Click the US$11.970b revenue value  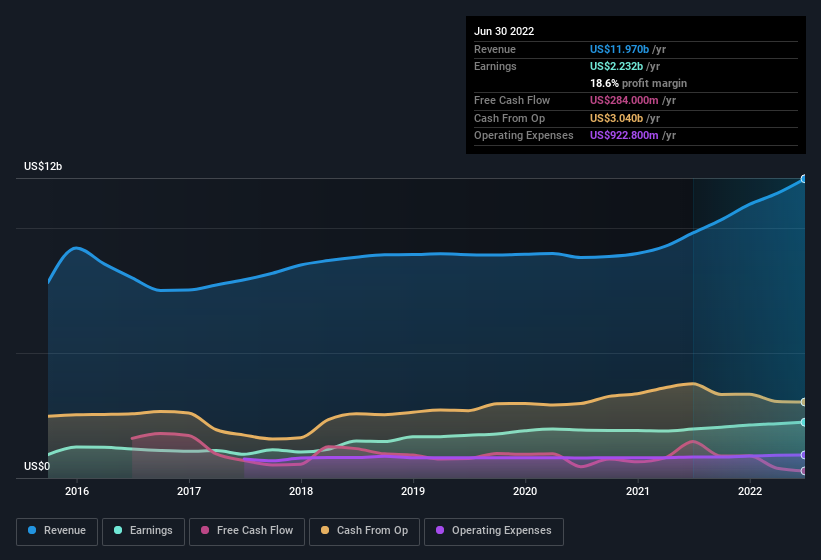point(619,49)
